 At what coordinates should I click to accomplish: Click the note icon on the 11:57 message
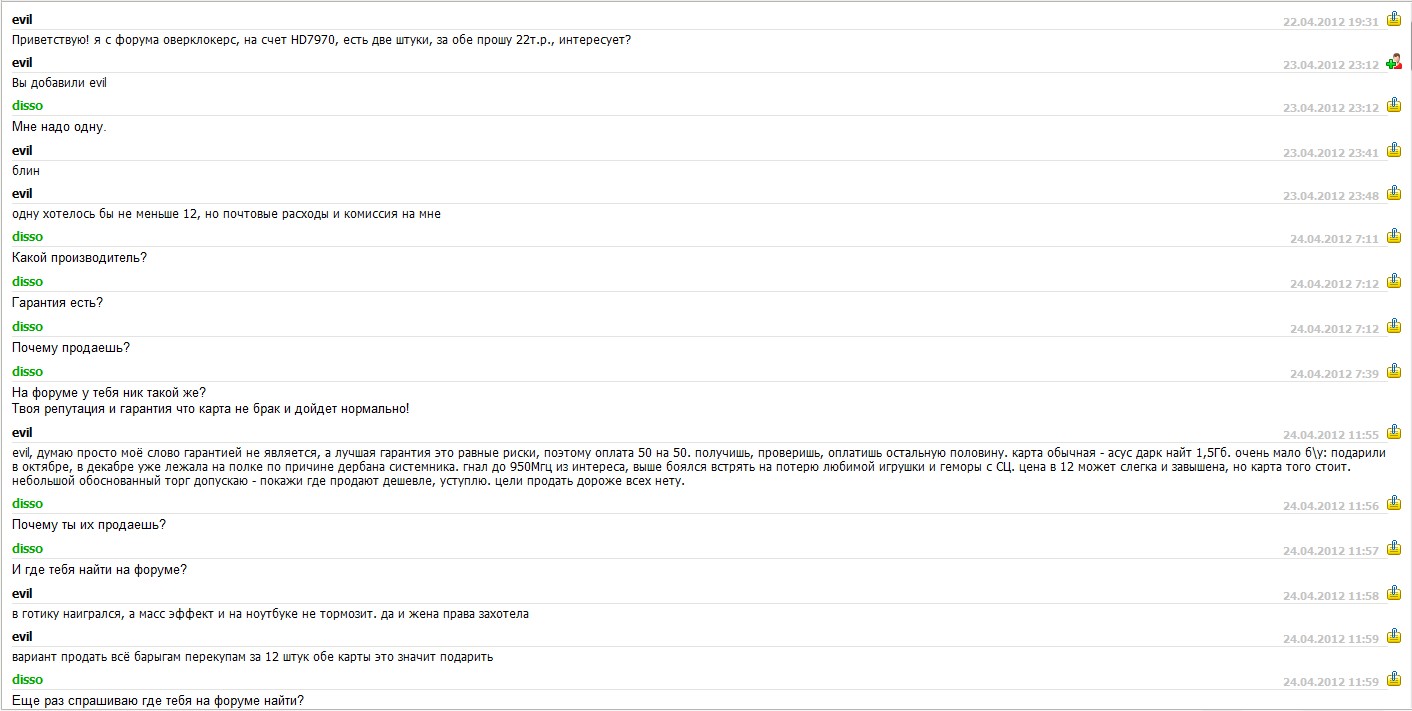[x=1394, y=549]
